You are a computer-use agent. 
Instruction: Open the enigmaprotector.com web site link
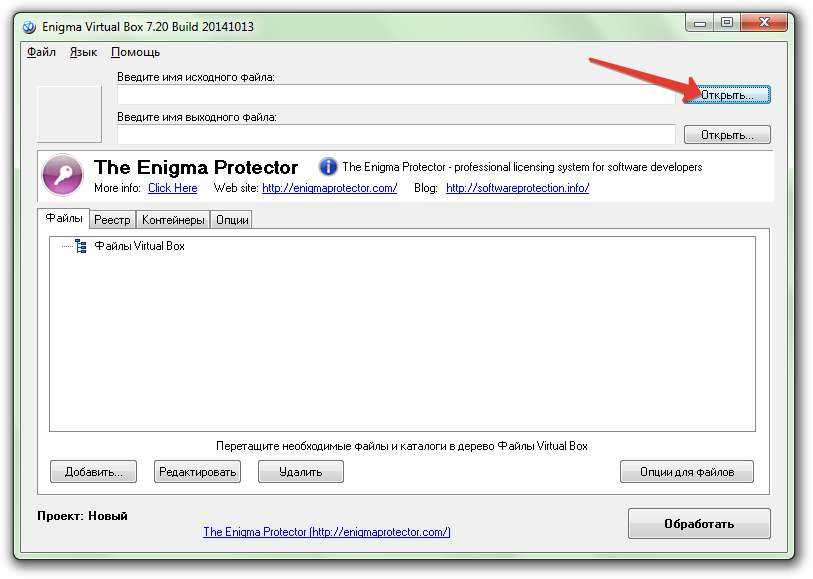pos(329,188)
